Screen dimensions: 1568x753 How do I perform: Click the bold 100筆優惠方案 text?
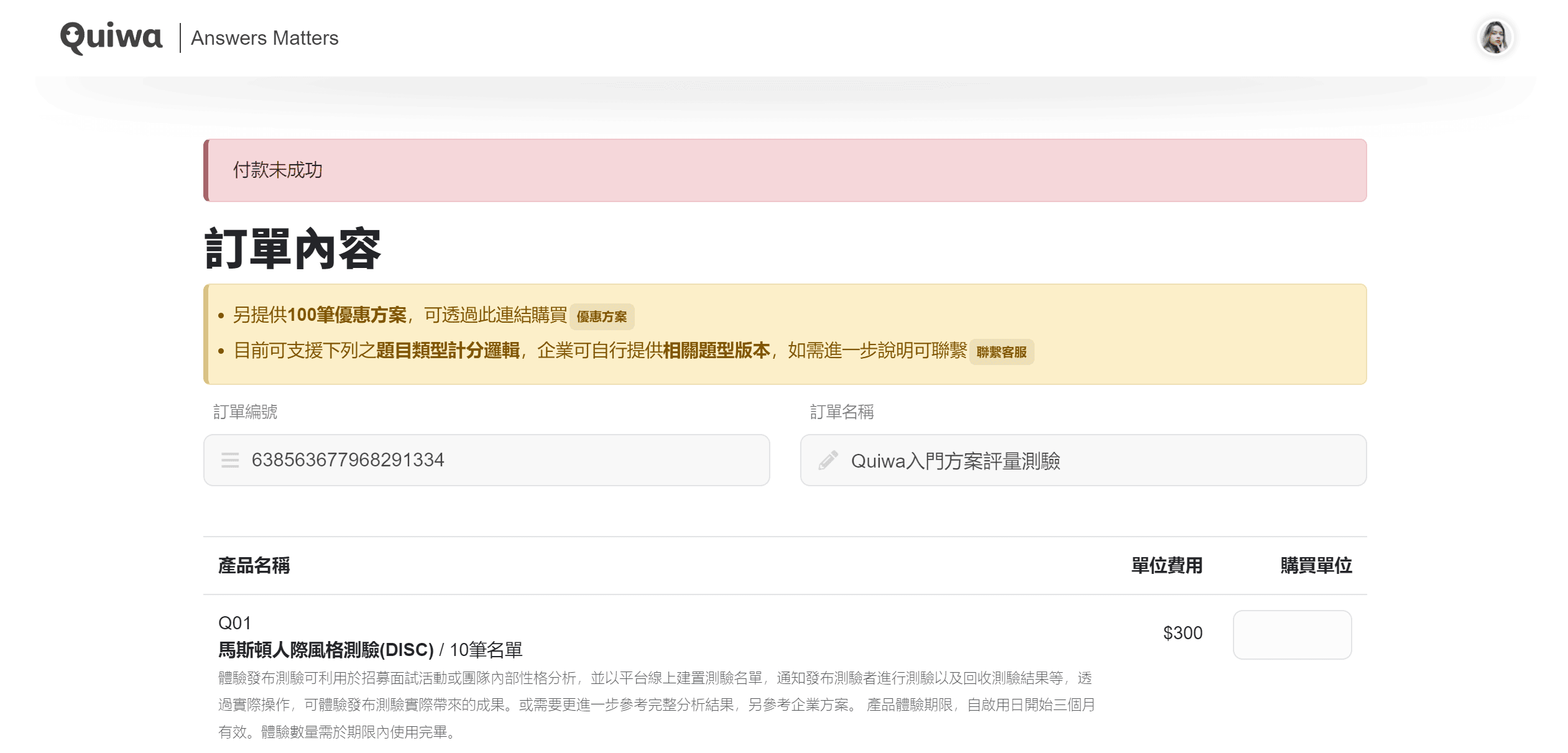(346, 315)
